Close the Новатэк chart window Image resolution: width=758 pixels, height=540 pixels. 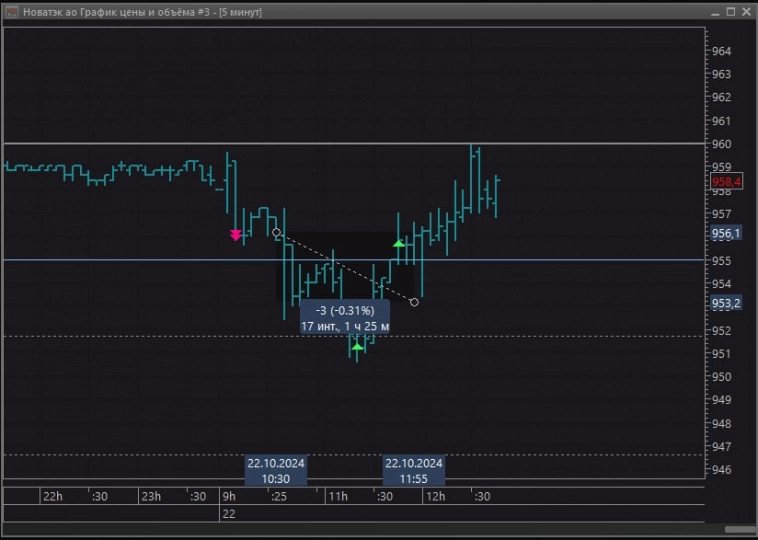pyautogui.click(x=744, y=12)
